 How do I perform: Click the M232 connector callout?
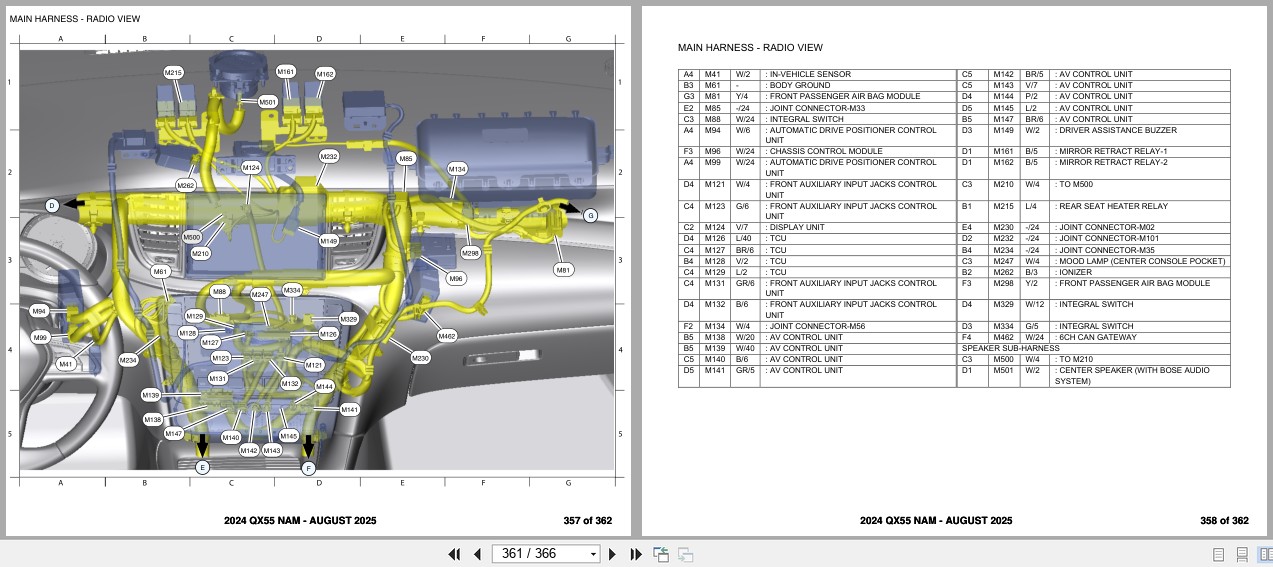329,157
